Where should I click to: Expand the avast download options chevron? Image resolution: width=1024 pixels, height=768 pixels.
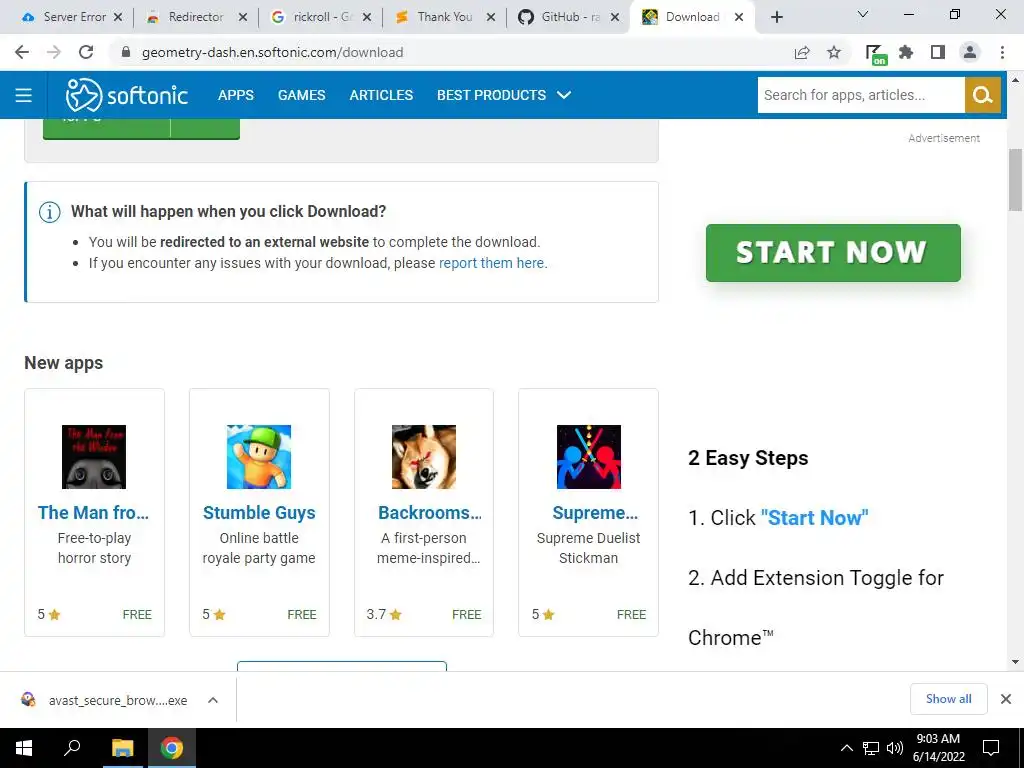pyautogui.click(x=213, y=700)
